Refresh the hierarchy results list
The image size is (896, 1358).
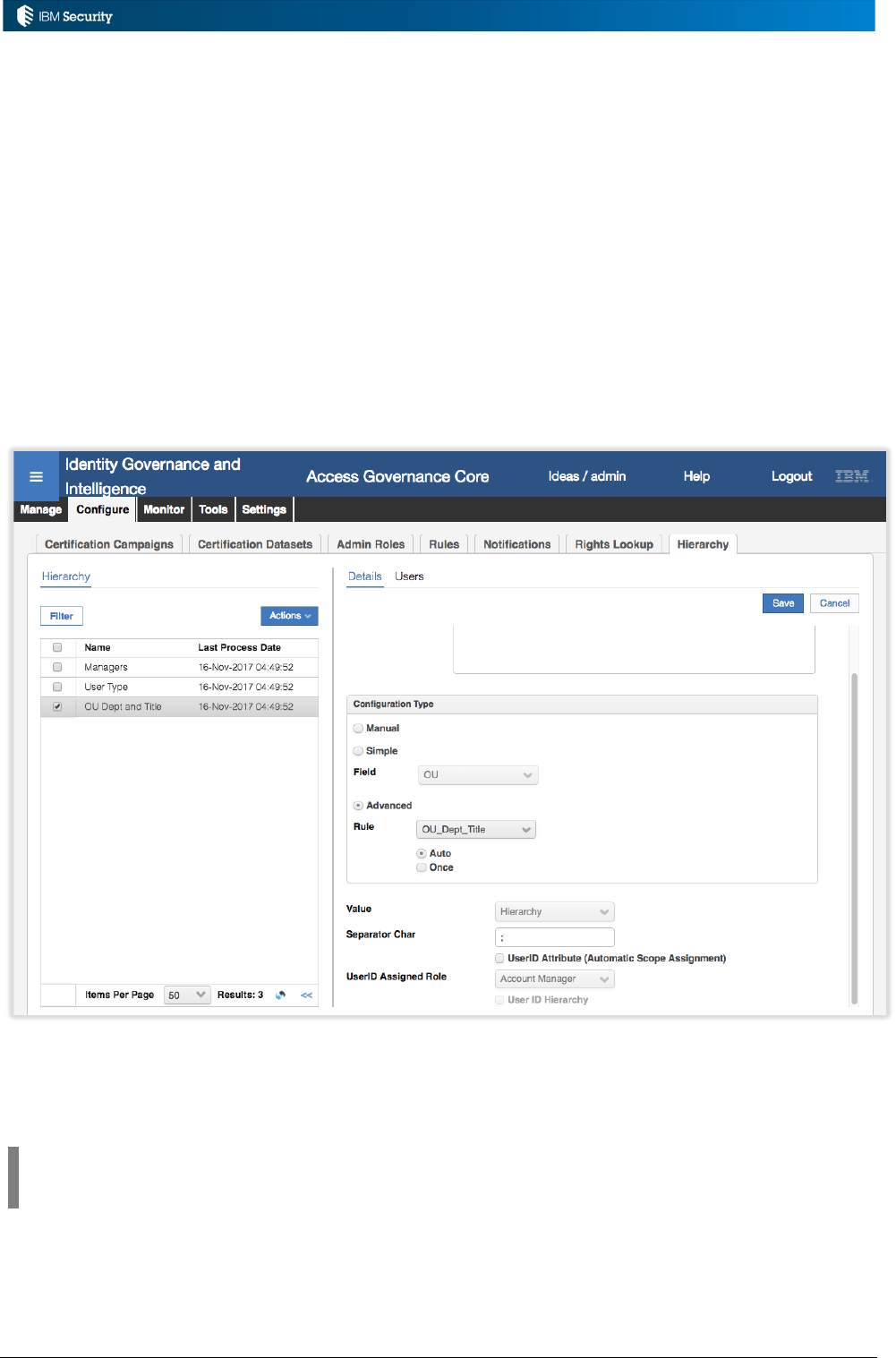coord(280,995)
